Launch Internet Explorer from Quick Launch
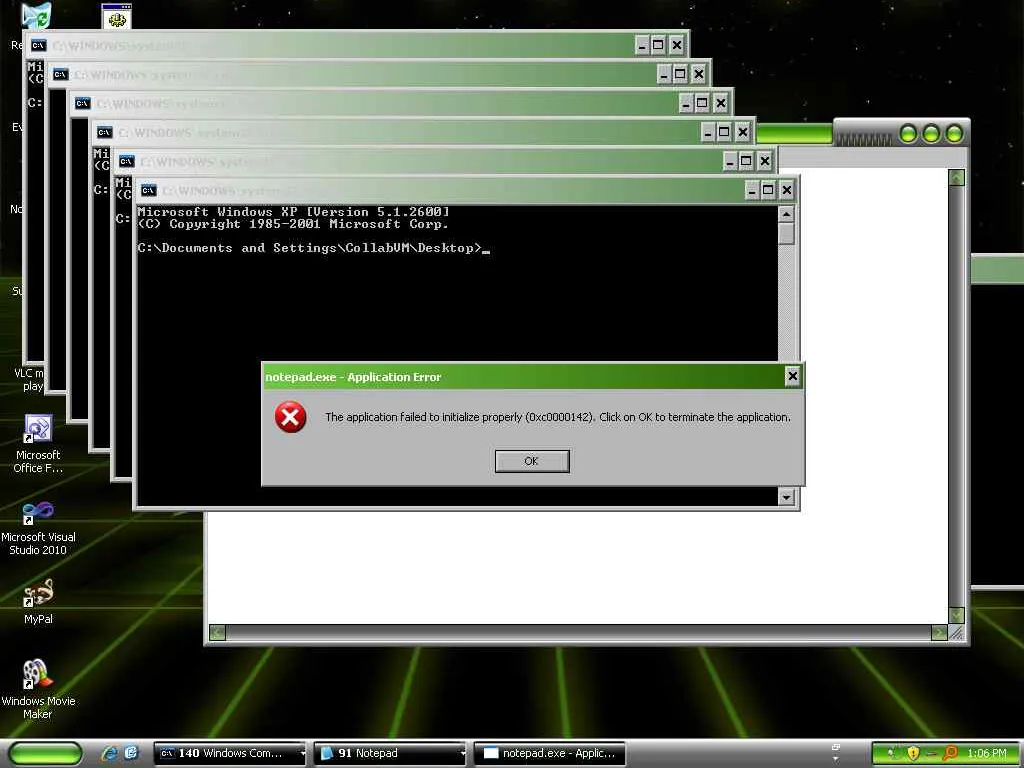Viewport: 1024px width, 768px height. coord(110,753)
